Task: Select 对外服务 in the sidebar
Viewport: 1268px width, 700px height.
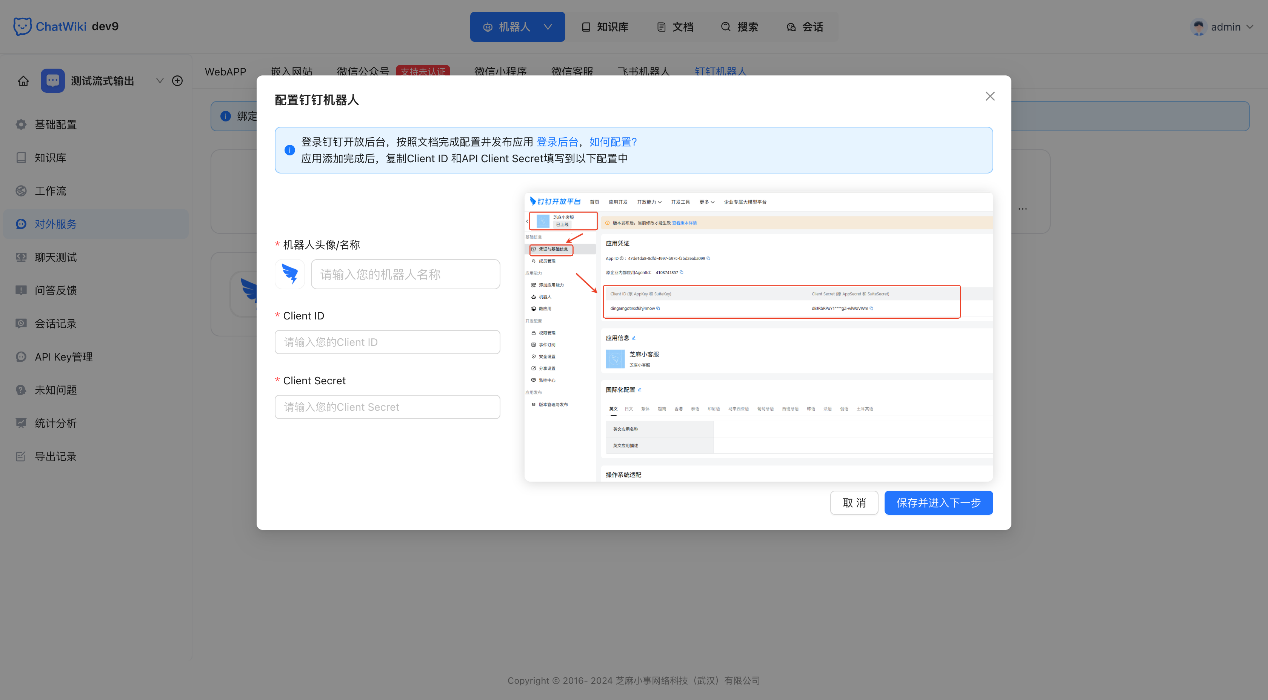Action: pyautogui.click(x=95, y=224)
